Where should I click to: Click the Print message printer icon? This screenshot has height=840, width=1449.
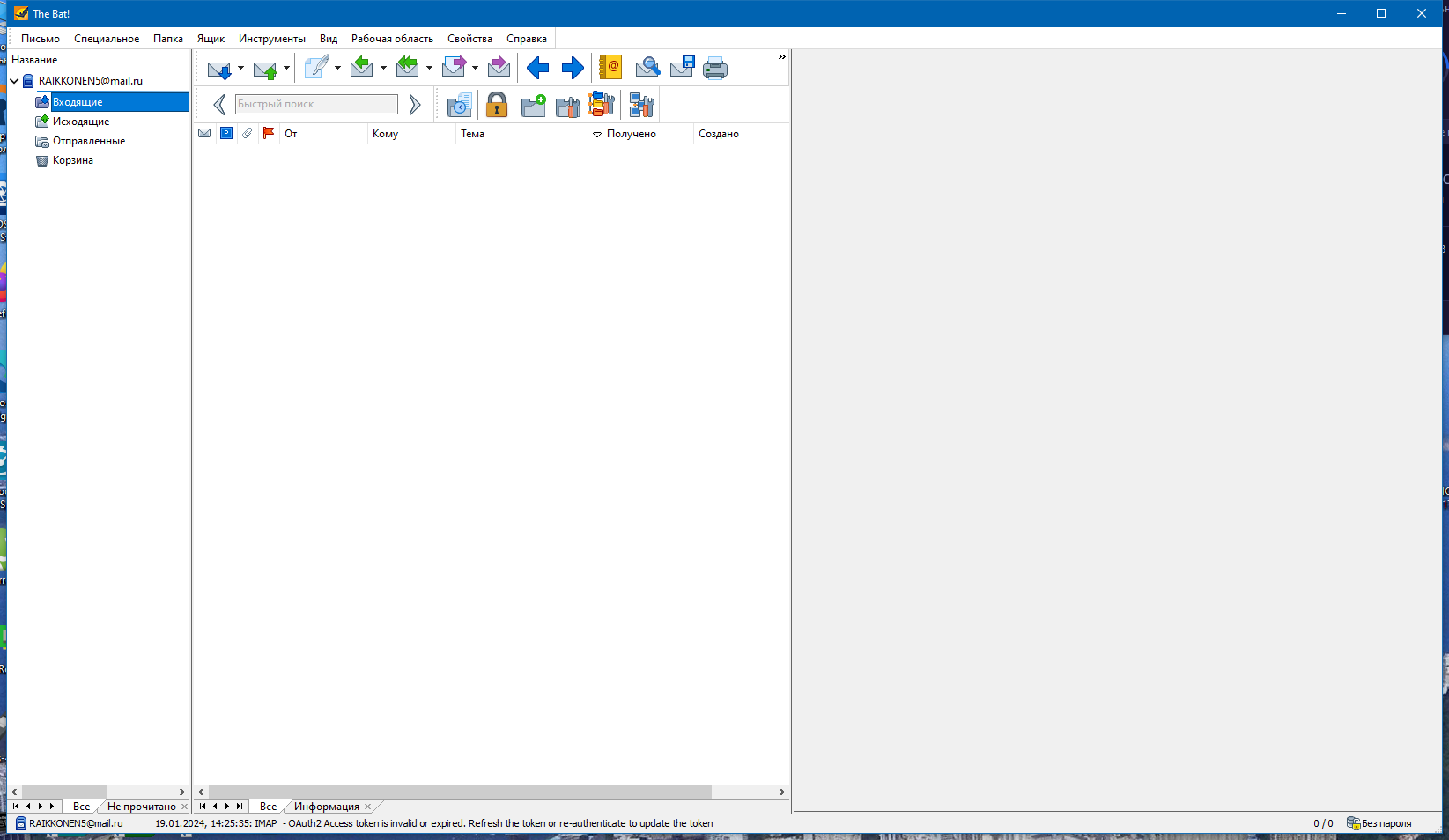click(x=714, y=68)
